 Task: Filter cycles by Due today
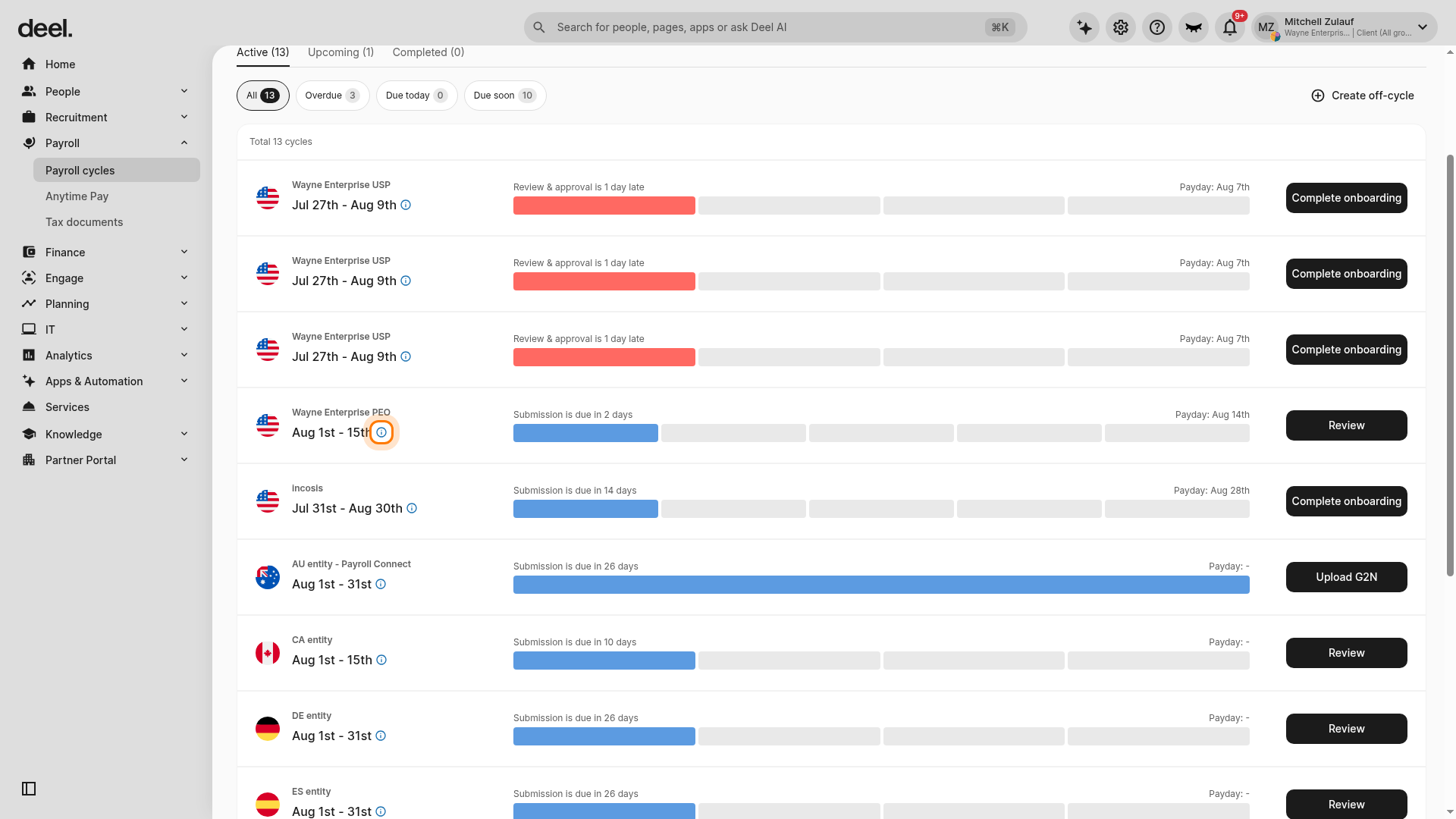click(416, 96)
